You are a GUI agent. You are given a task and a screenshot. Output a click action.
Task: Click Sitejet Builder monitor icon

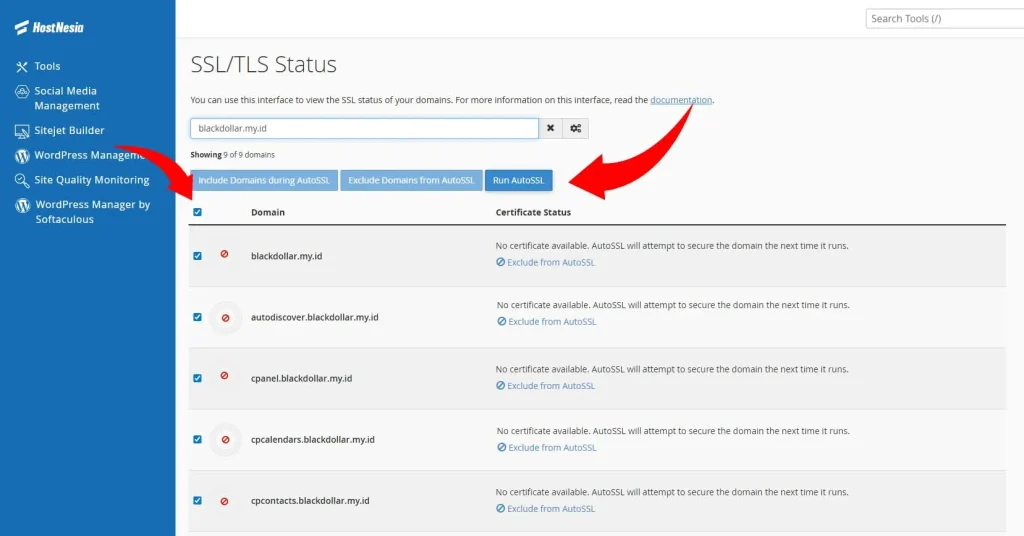22,131
